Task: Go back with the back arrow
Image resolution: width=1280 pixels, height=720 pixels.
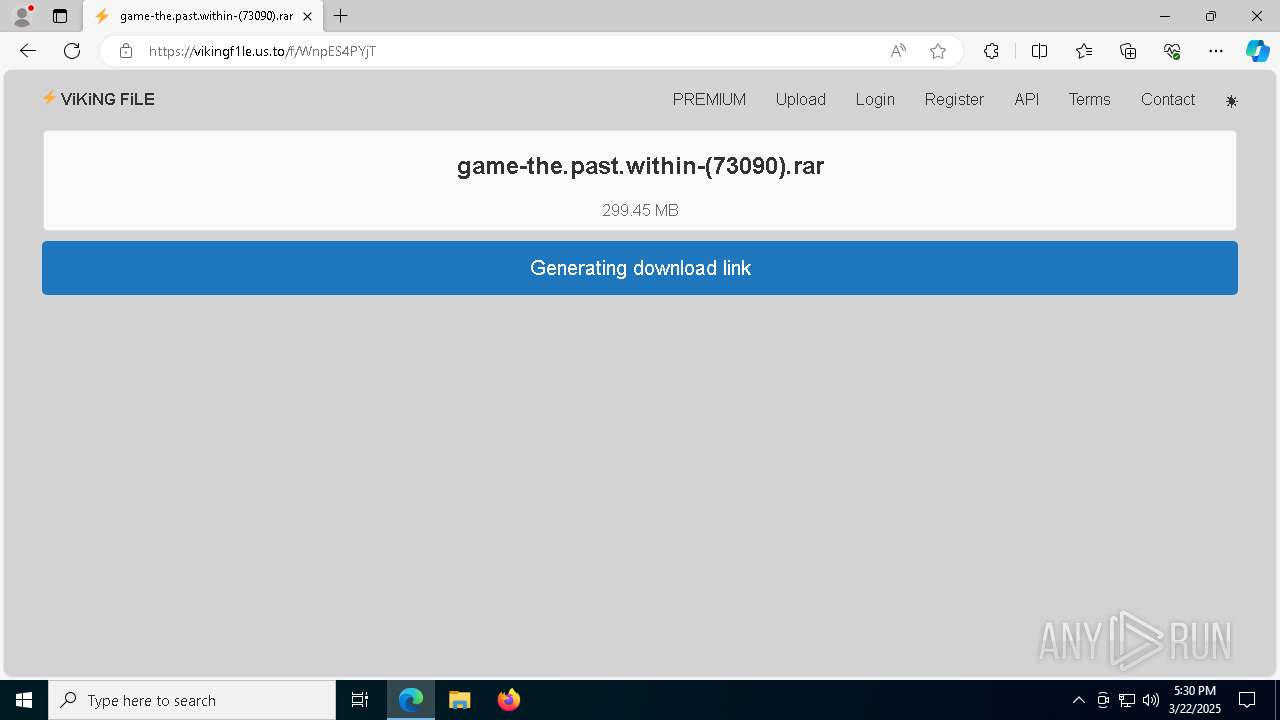Action: (28, 51)
